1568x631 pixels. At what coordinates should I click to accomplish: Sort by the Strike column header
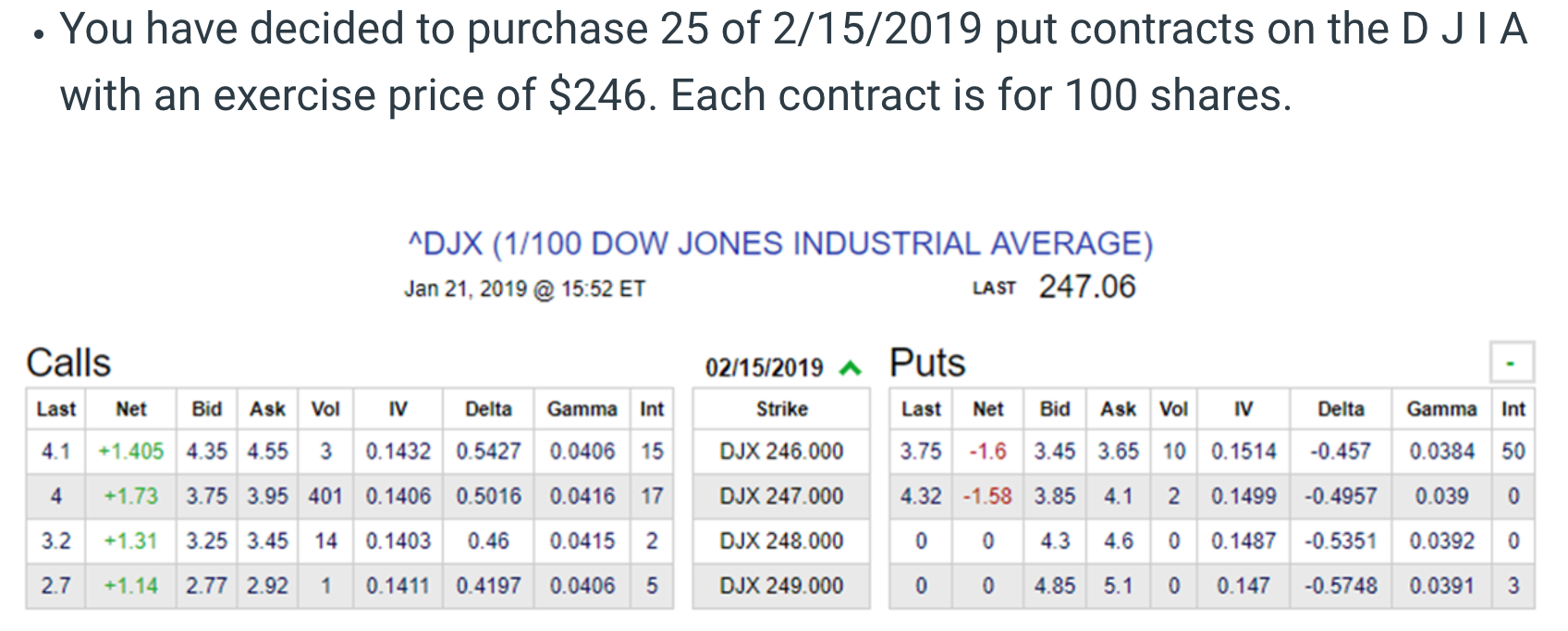pyautogui.click(x=781, y=409)
